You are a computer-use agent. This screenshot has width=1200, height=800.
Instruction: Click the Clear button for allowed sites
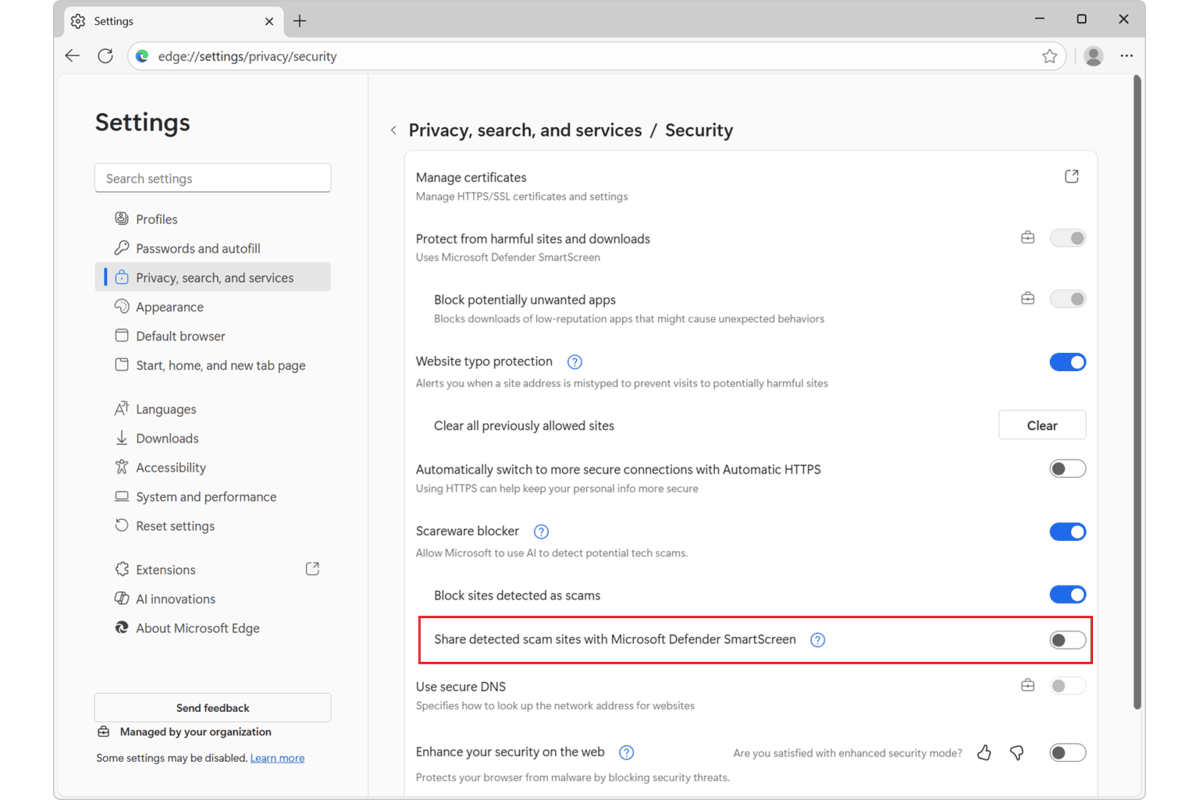point(1041,425)
